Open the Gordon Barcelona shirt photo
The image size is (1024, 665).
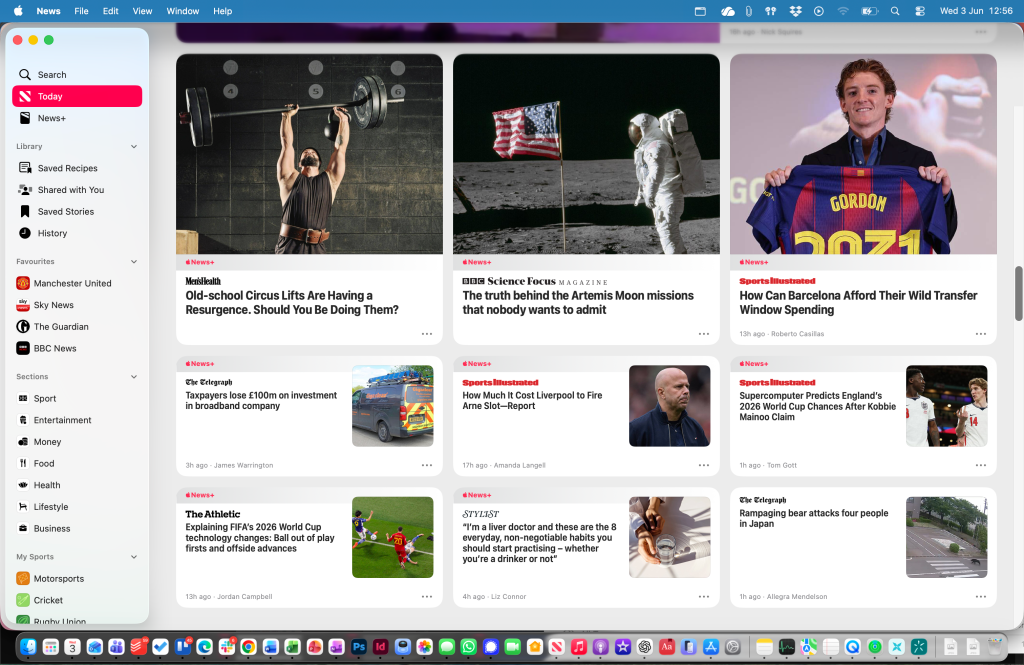tap(863, 154)
